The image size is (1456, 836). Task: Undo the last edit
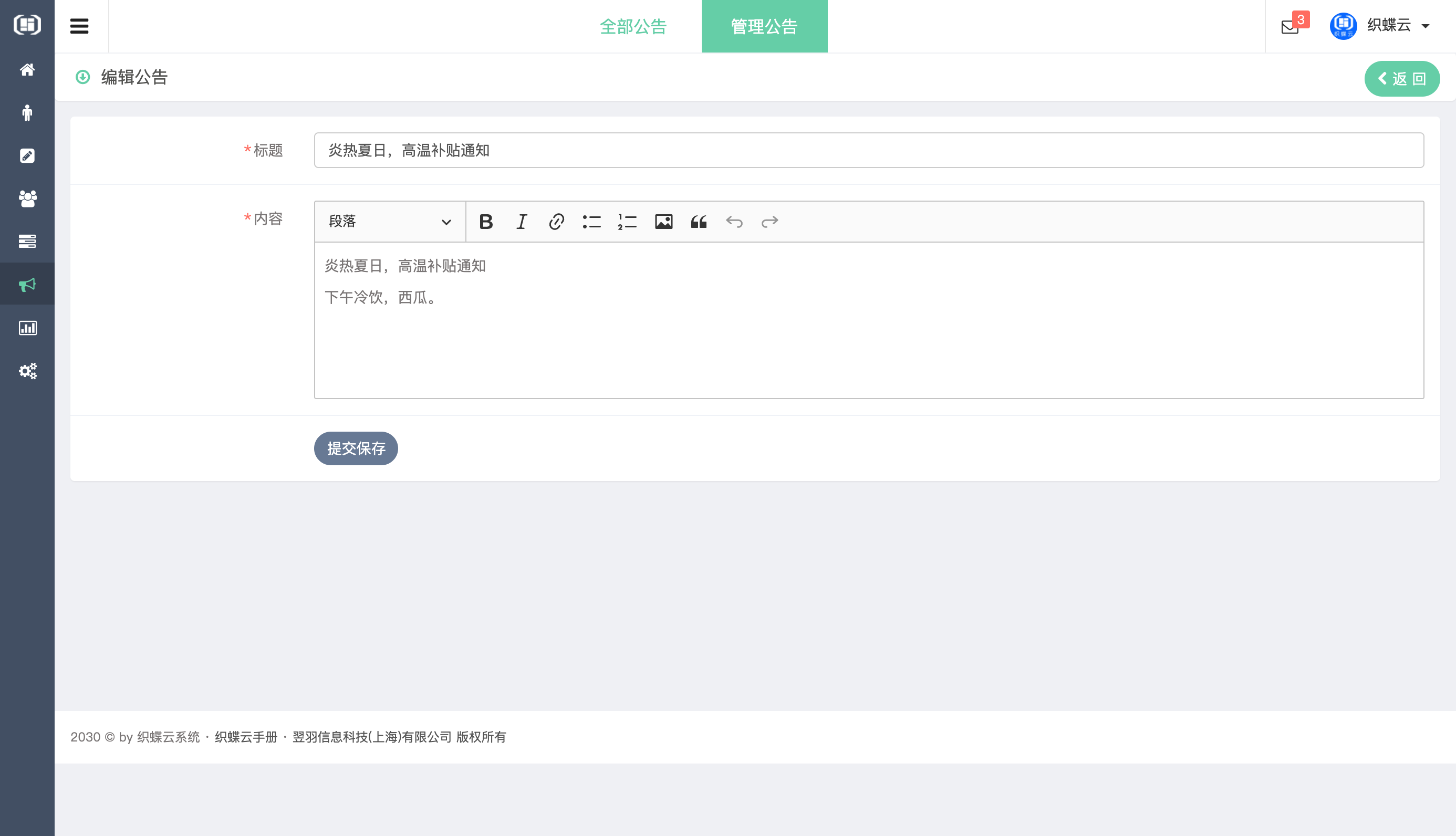(x=734, y=222)
